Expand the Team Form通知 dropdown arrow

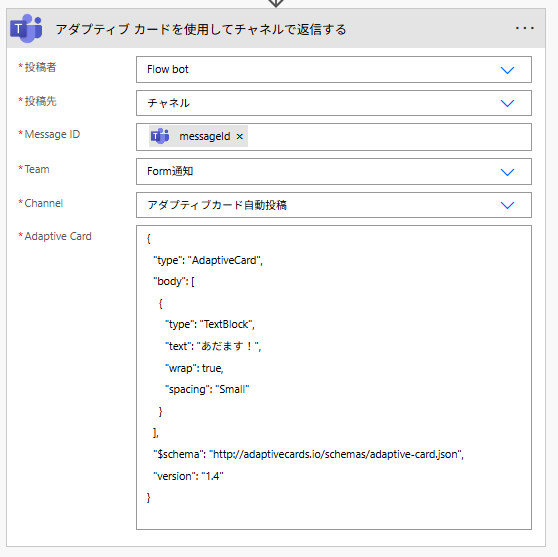507,172
